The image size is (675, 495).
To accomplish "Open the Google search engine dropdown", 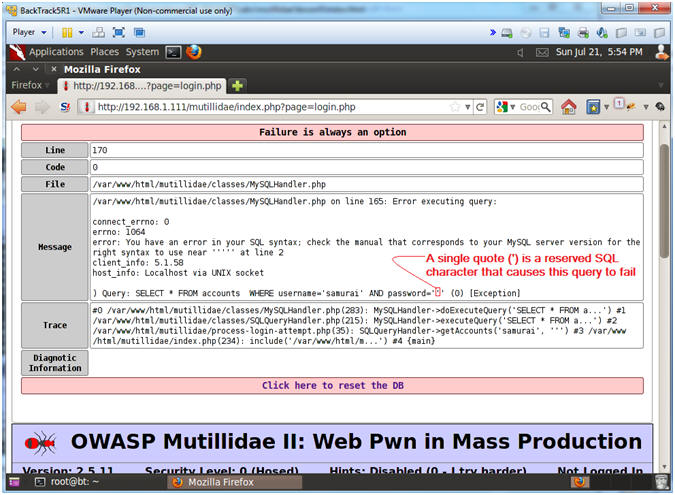I will point(506,107).
